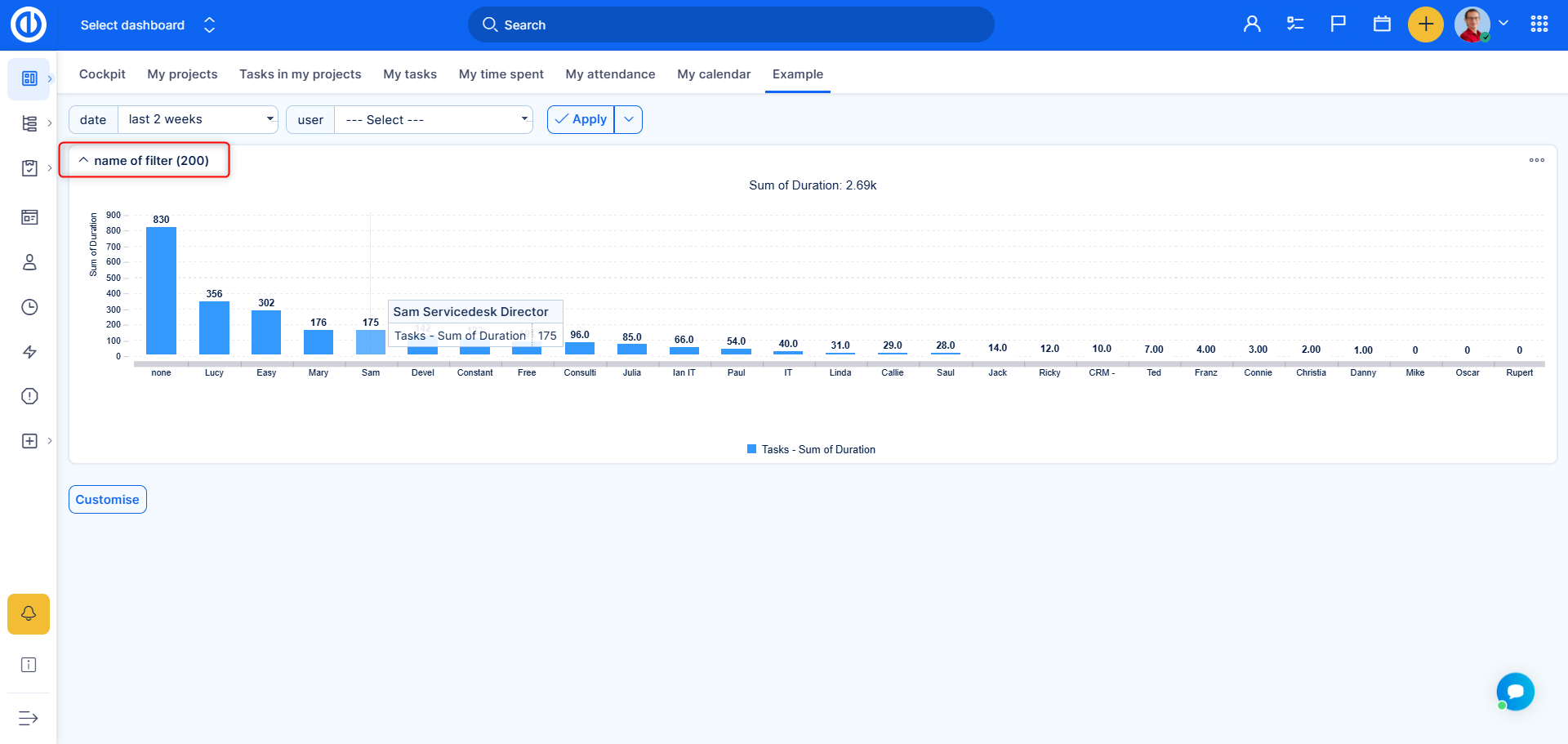Click the flag icon in top bar

click(x=1338, y=25)
